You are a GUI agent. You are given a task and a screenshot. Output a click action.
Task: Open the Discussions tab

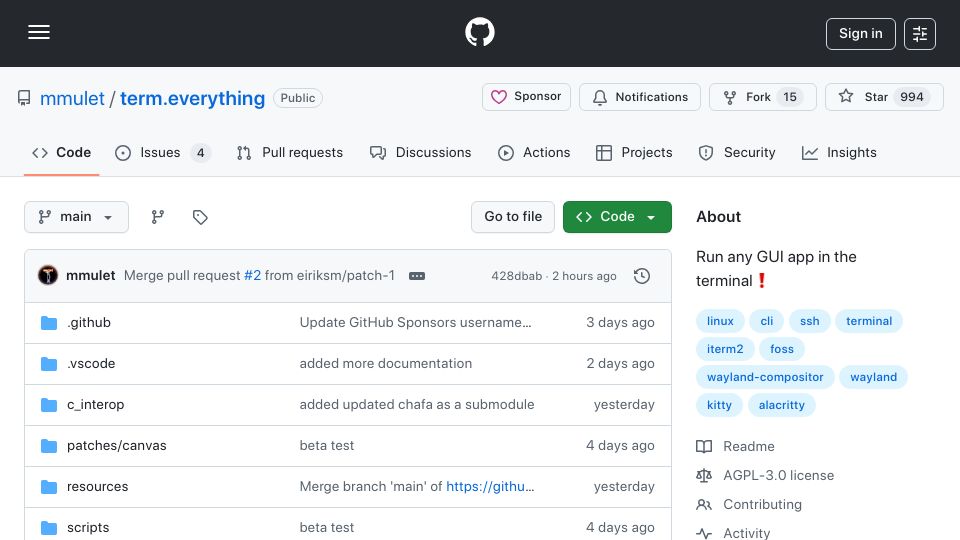(421, 152)
